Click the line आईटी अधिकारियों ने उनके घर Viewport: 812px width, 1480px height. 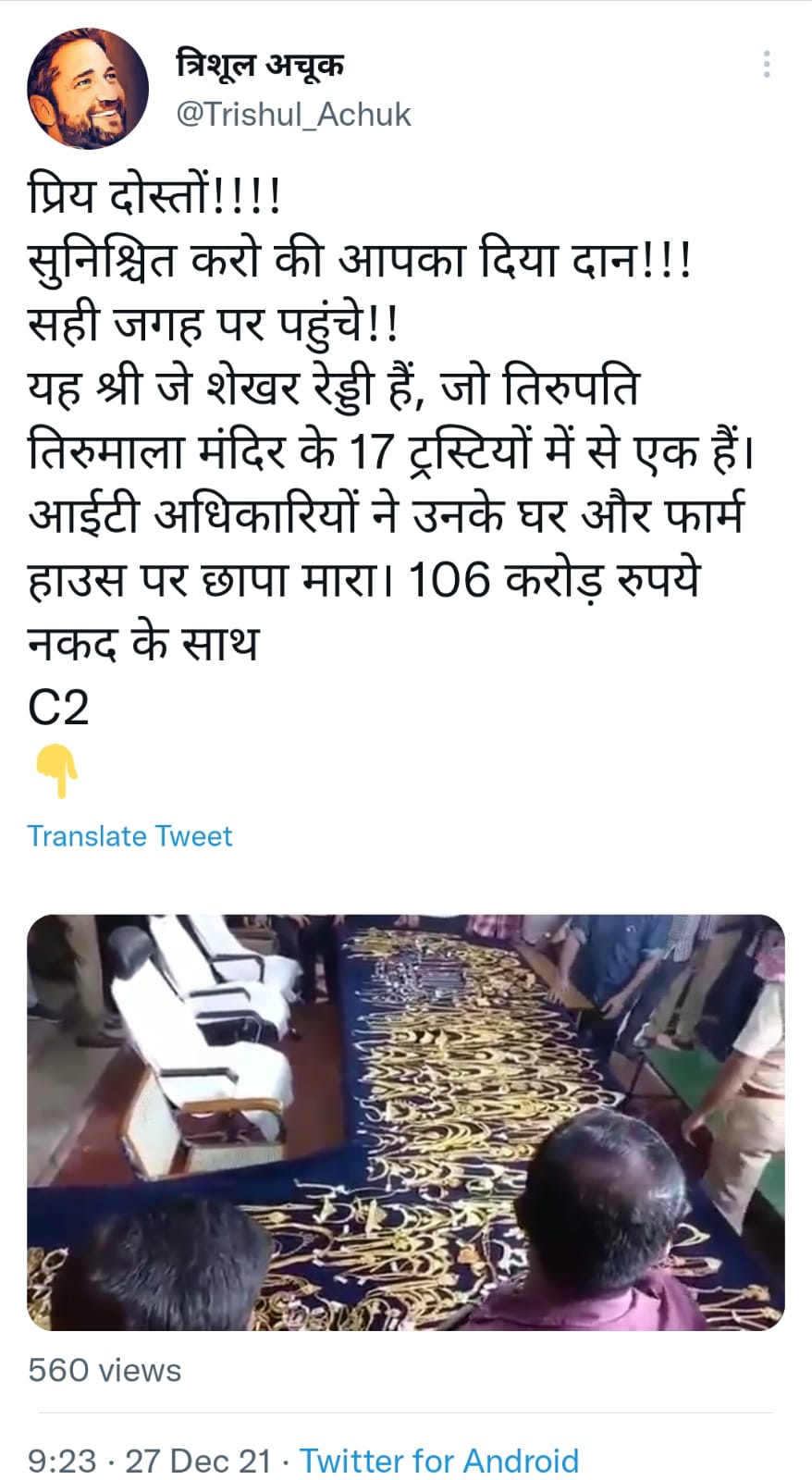(x=386, y=515)
